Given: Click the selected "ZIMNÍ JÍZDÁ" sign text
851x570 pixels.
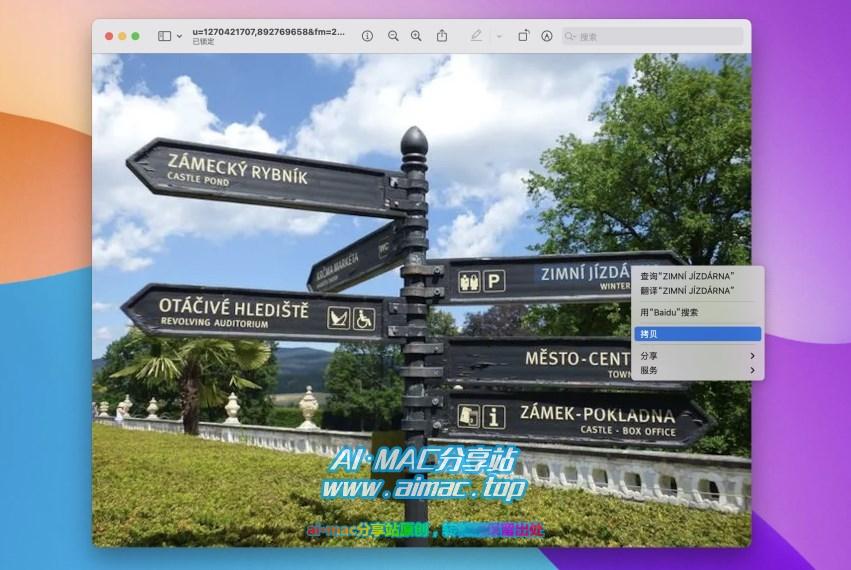Looking at the screenshot, I should [585, 273].
